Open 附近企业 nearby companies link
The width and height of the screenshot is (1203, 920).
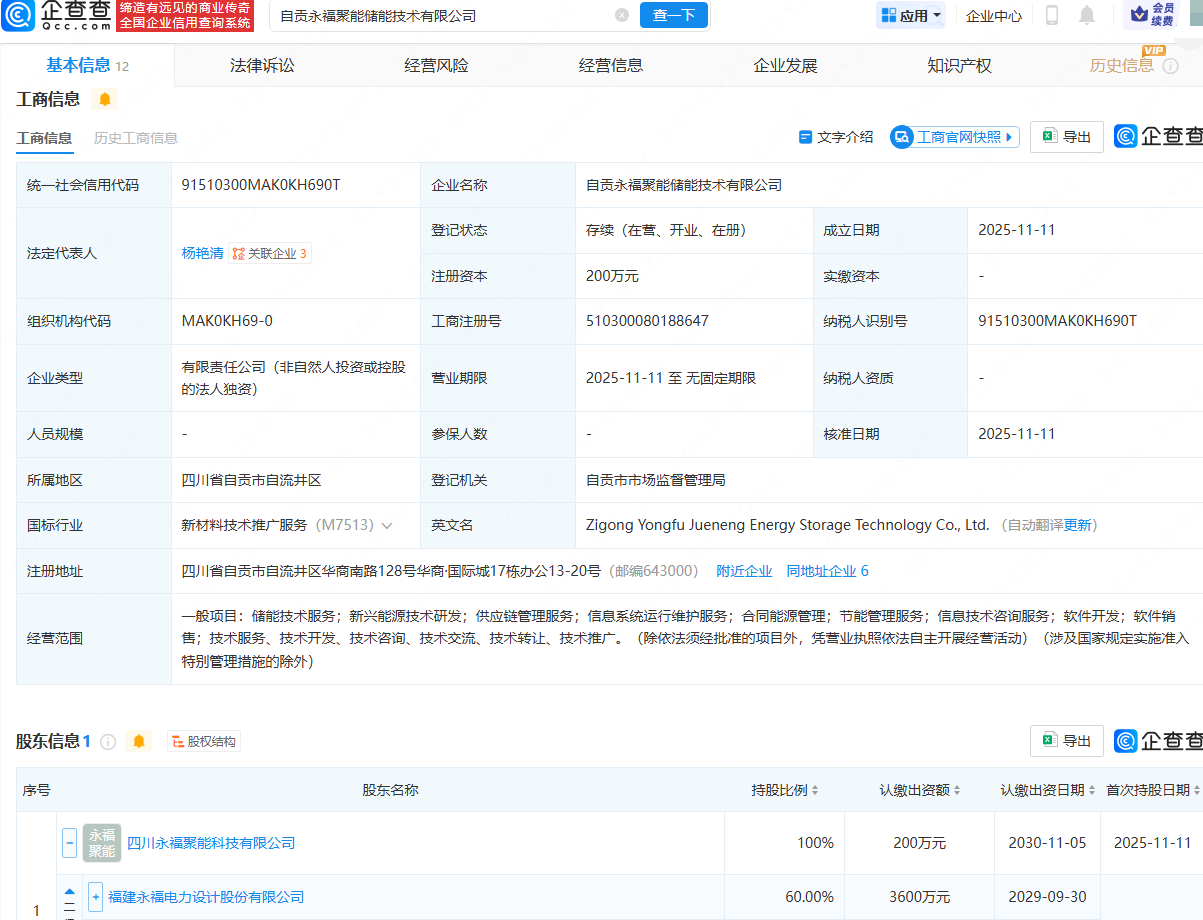tap(744, 570)
